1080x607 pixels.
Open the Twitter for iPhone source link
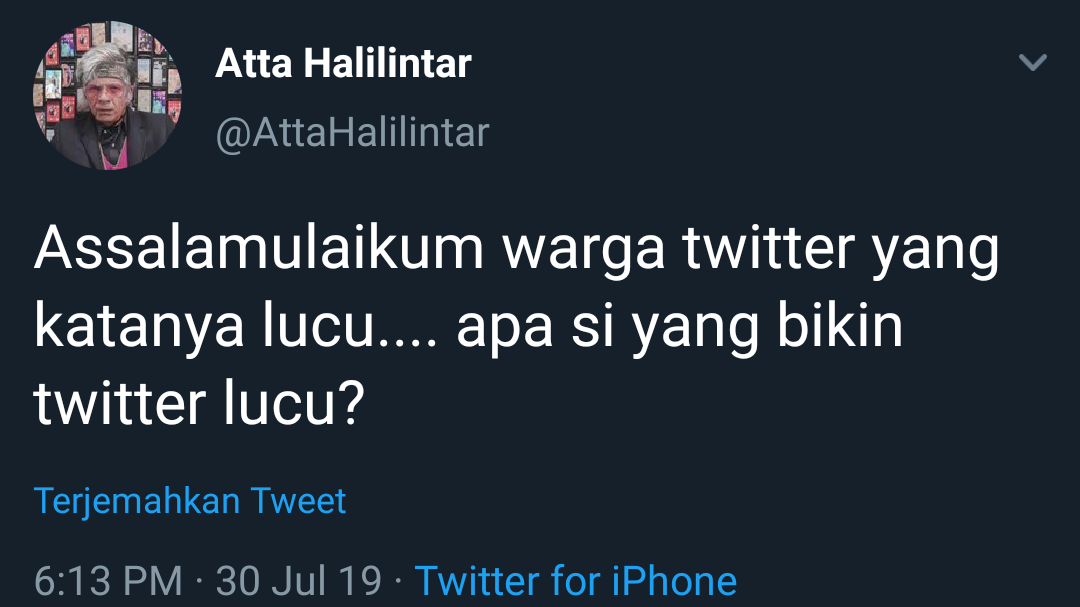pos(575,580)
